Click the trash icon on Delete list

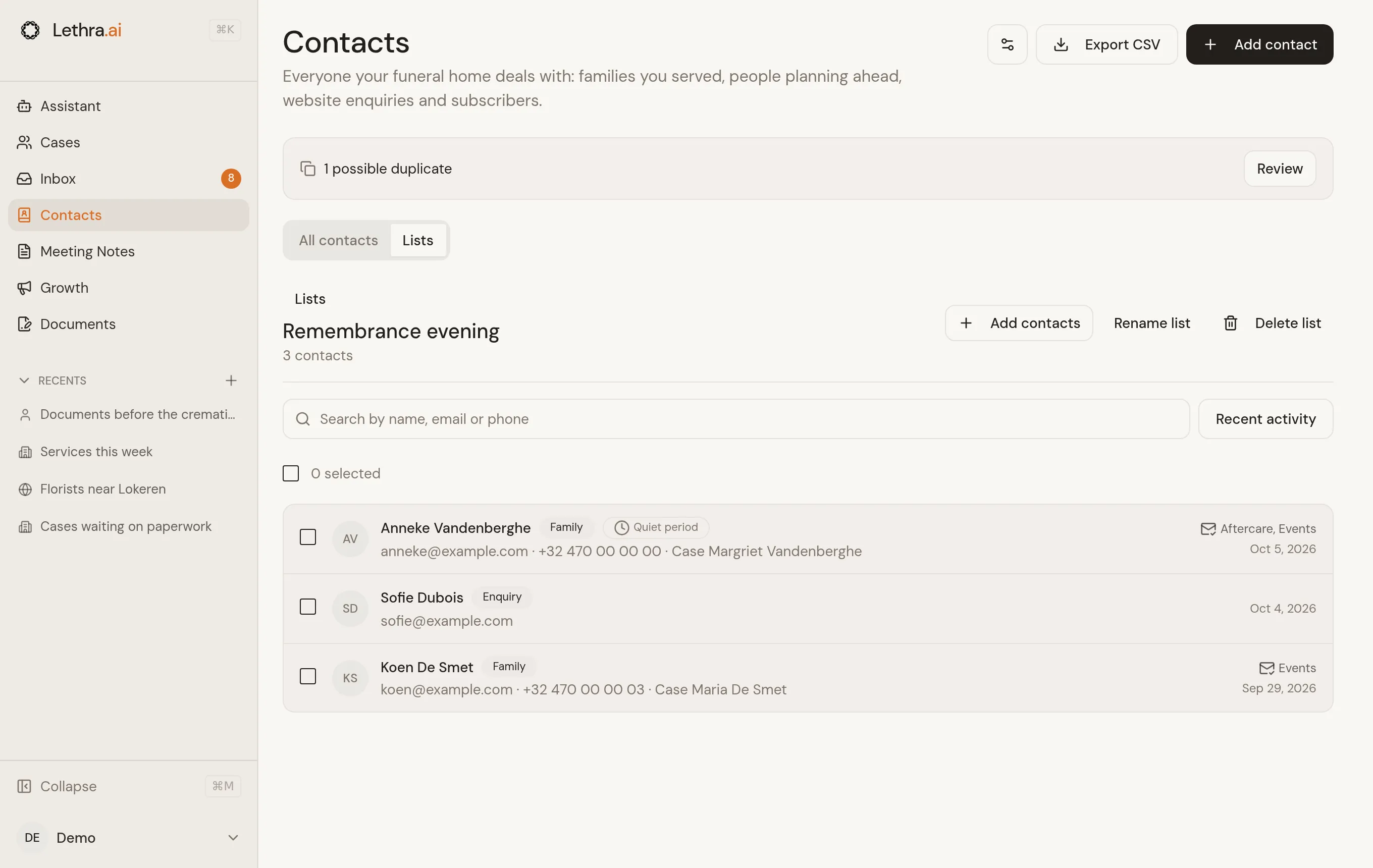tap(1230, 323)
